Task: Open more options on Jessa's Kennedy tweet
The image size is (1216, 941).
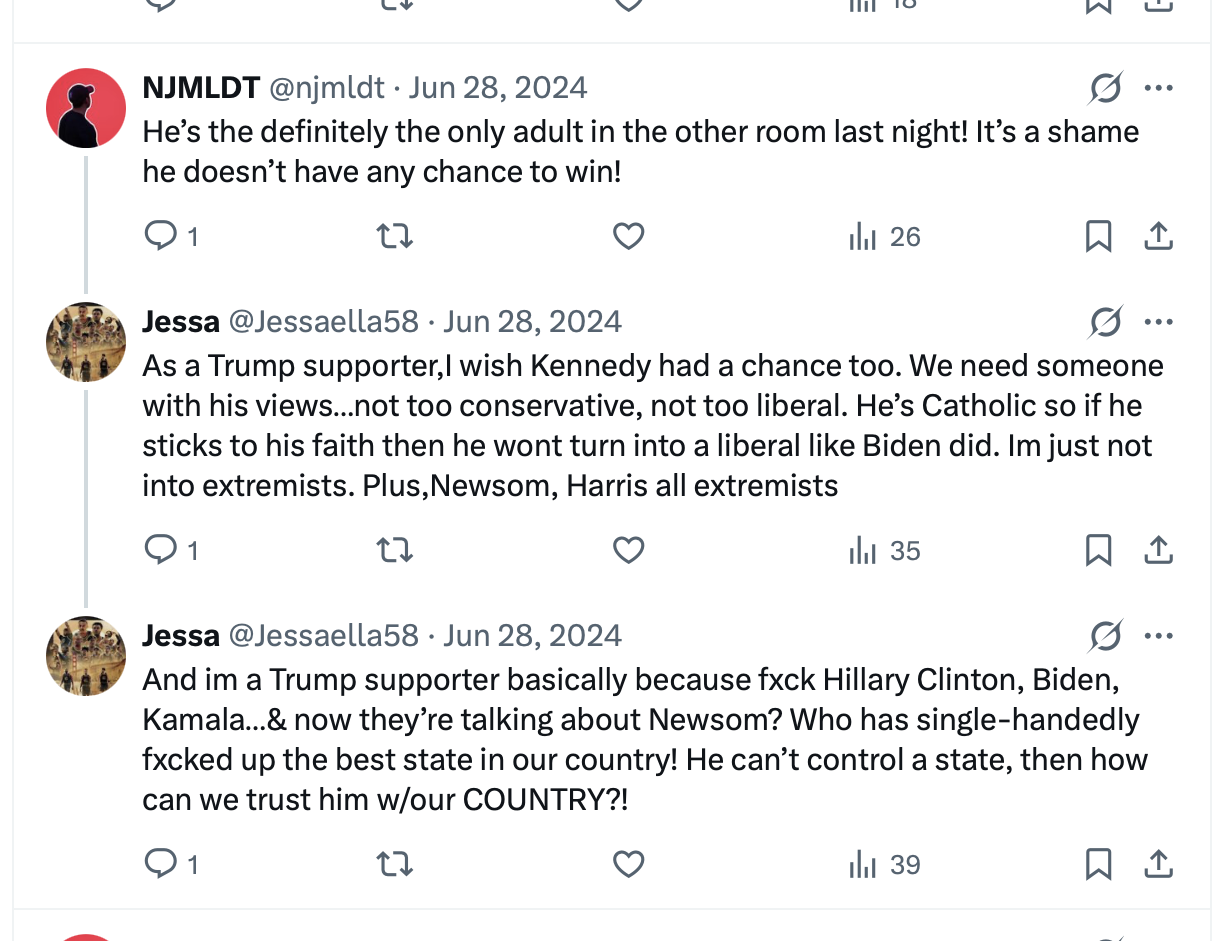Action: 1158,322
